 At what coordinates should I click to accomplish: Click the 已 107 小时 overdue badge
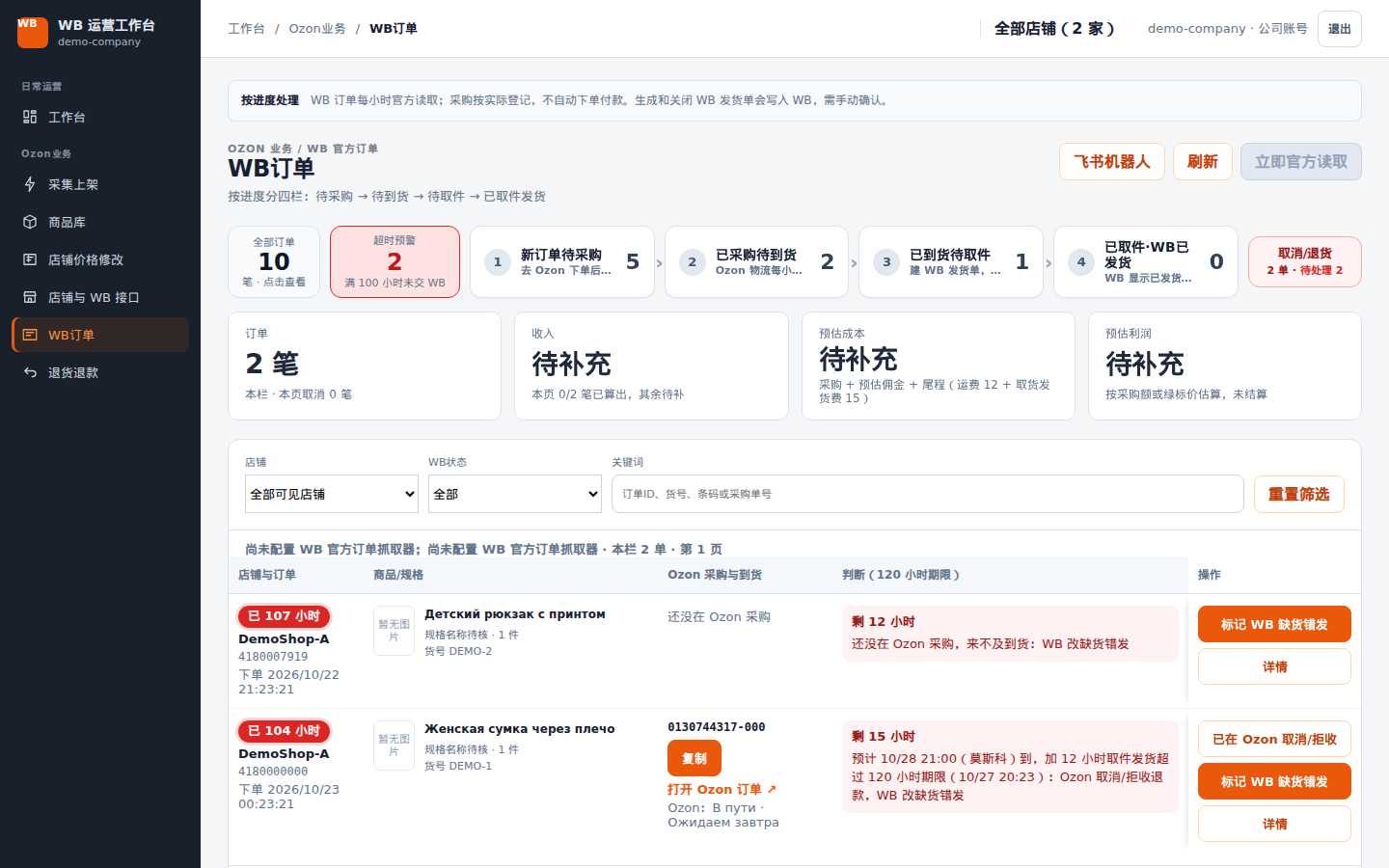(285, 616)
